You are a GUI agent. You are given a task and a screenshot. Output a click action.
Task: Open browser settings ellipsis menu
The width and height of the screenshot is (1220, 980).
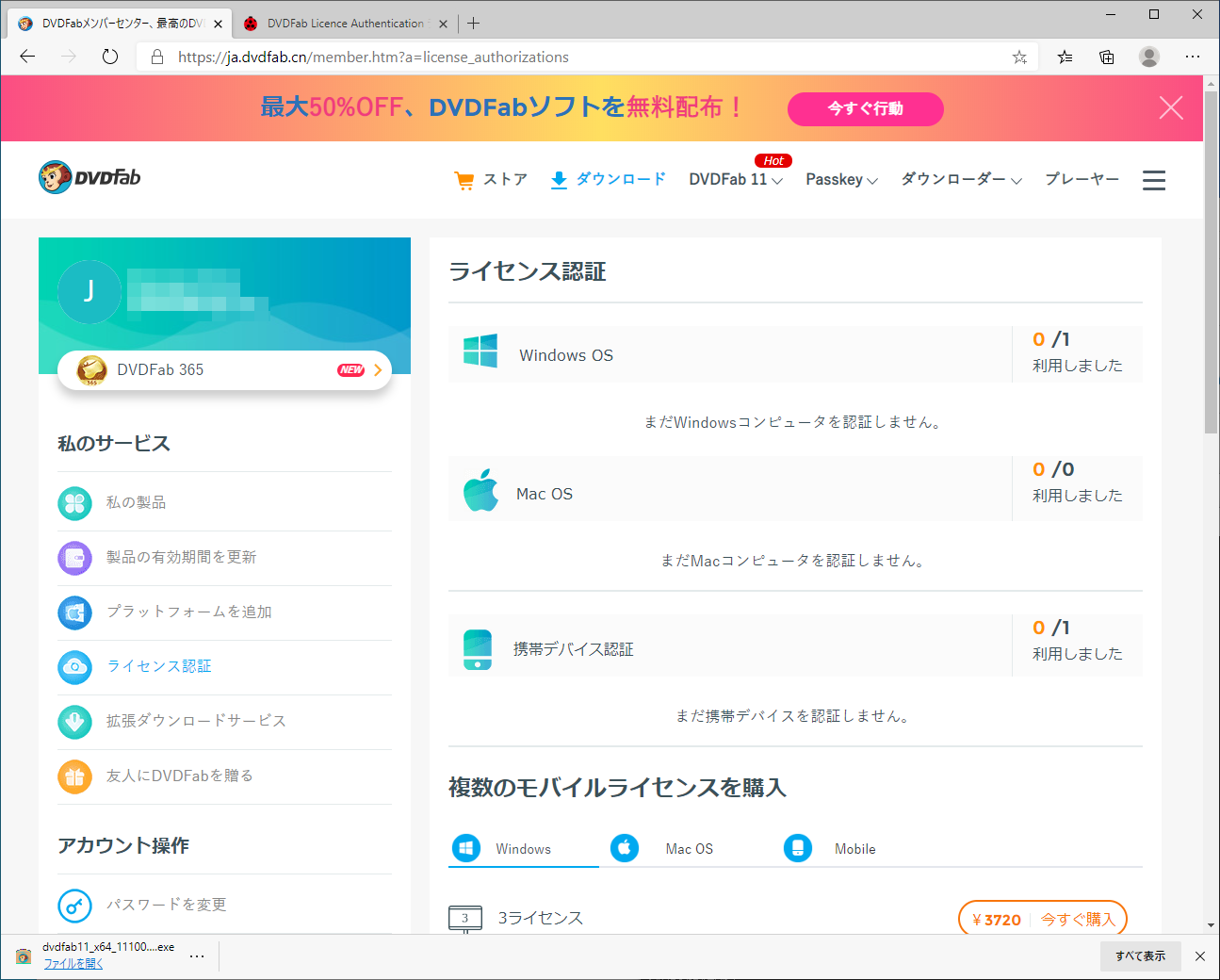tap(1193, 57)
